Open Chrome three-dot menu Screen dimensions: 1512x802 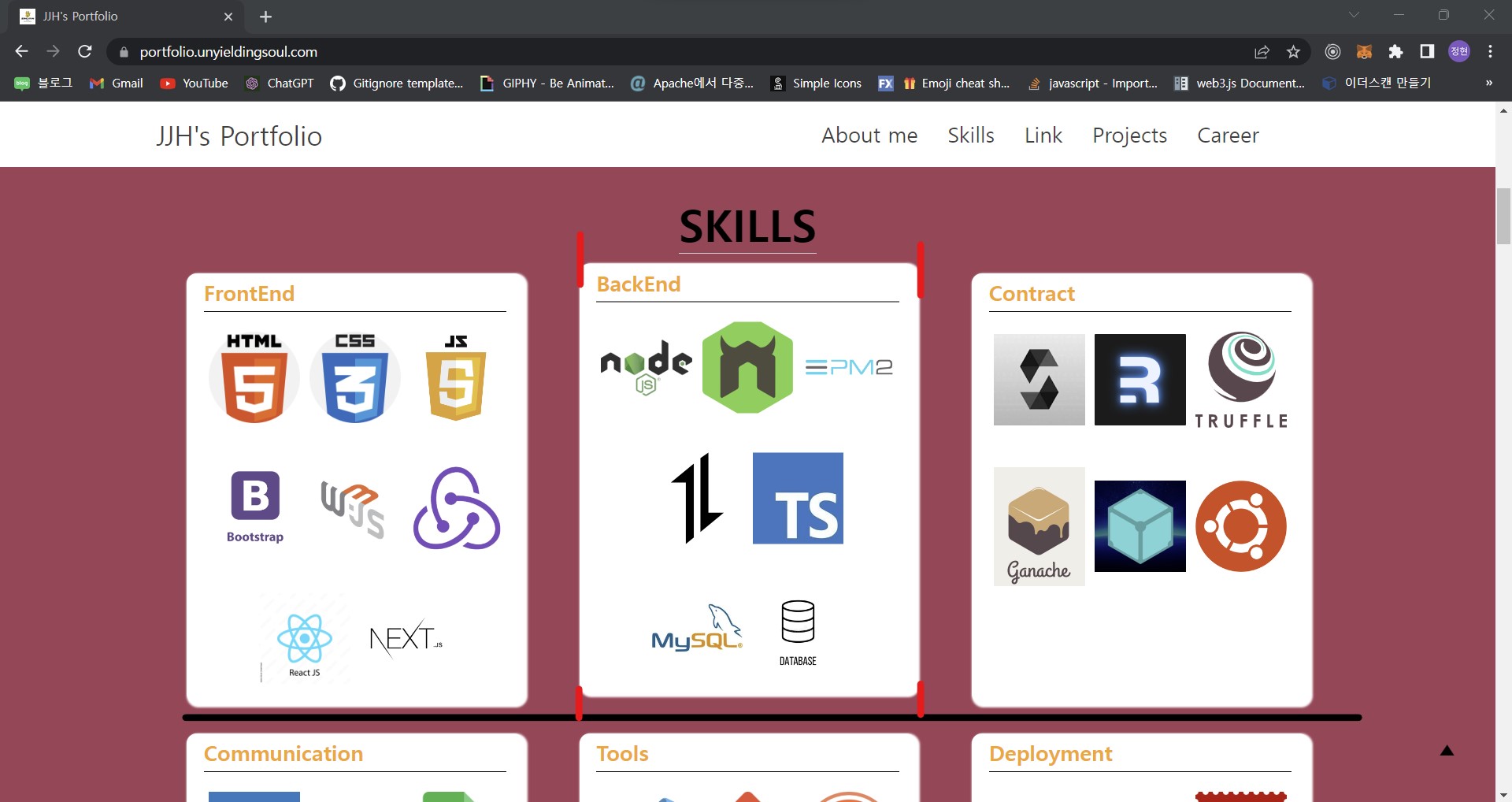pyautogui.click(x=1490, y=51)
